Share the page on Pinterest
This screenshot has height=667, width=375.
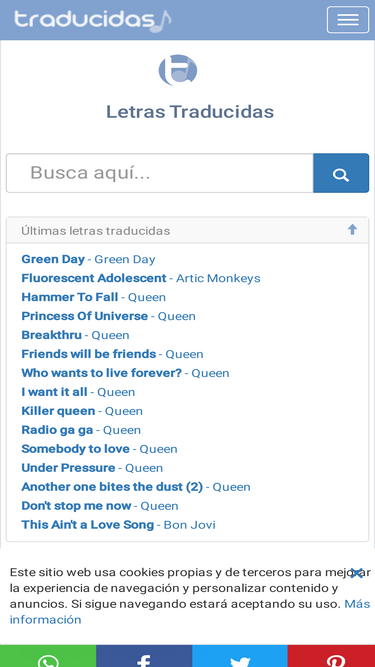(x=331, y=656)
